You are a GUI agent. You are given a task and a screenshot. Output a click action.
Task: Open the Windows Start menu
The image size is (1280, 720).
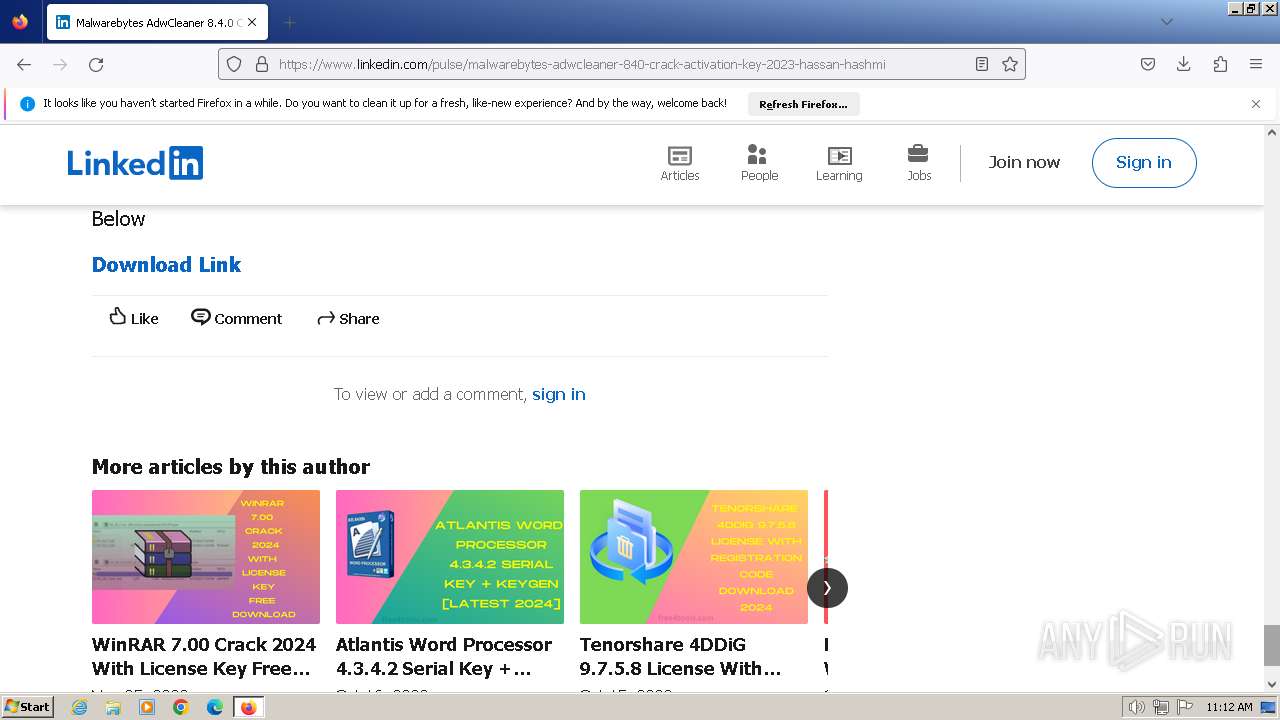coord(28,707)
